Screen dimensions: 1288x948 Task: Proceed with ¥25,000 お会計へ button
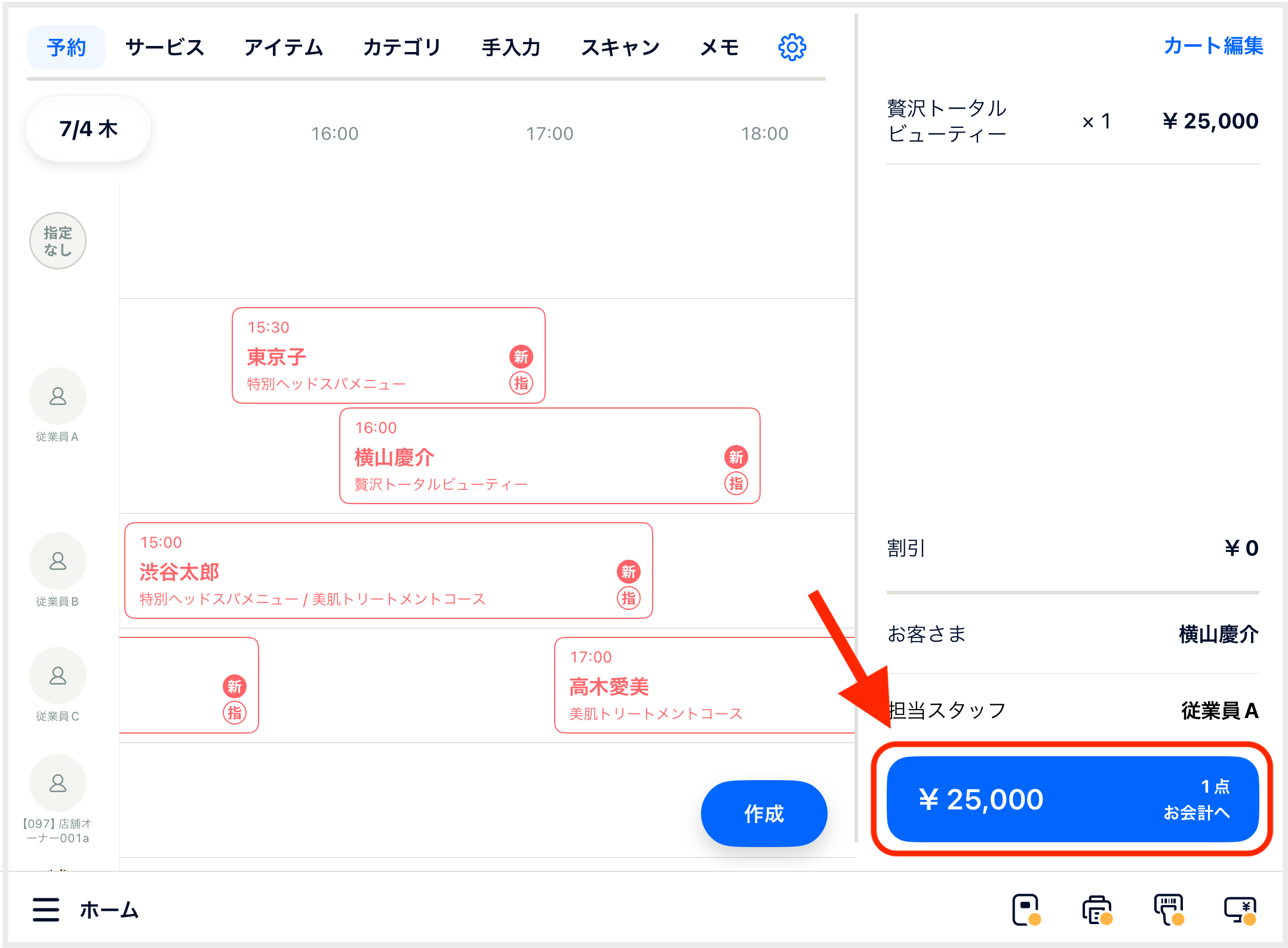[1072, 799]
